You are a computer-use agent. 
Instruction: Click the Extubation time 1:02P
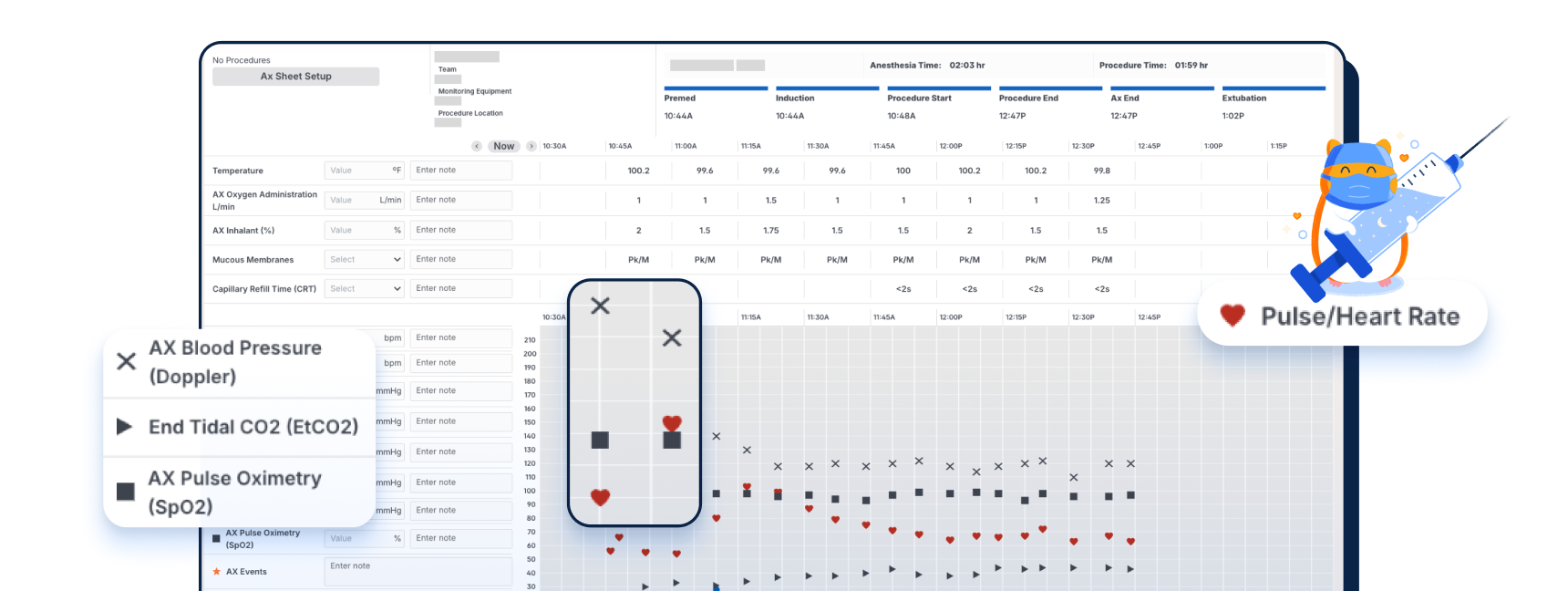tap(1233, 116)
